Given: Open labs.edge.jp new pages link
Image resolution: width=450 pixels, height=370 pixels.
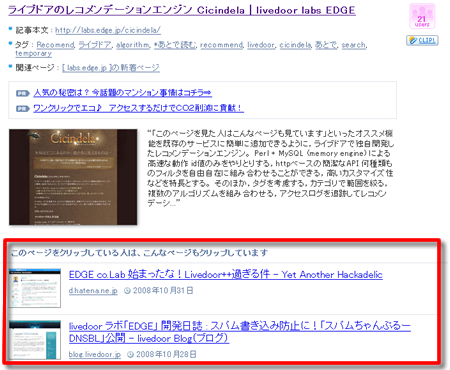Looking at the screenshot, I should 111,68.
